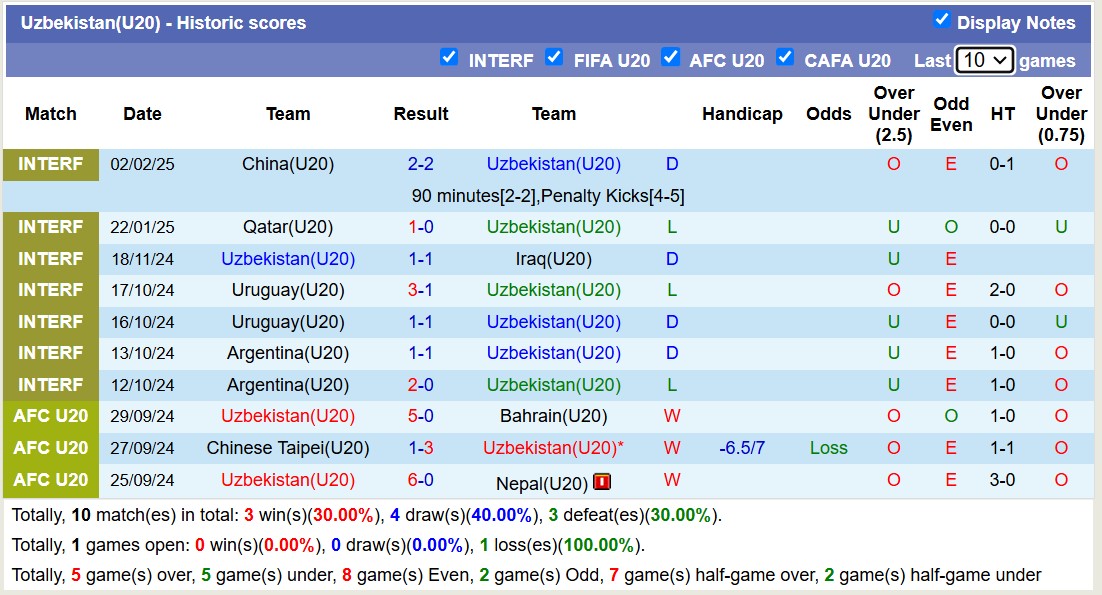Viewport: 1102px width, 595px height.
Task: Select the Iraq(U20) team link
Action: pyautogui.click(x=553, y=259)
